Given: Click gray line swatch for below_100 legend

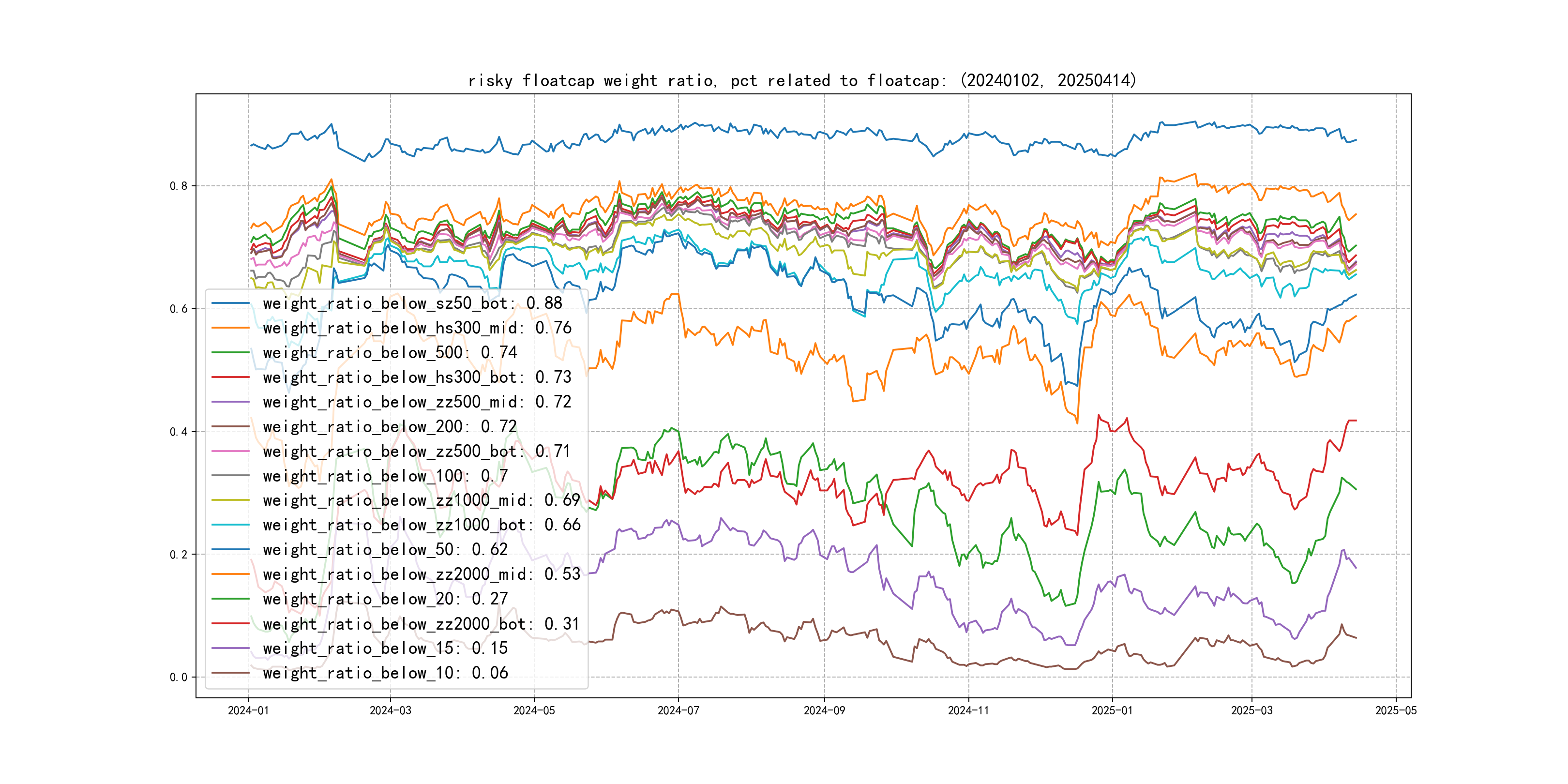Looking at the screenshot, I should click(x=230, y=476).
